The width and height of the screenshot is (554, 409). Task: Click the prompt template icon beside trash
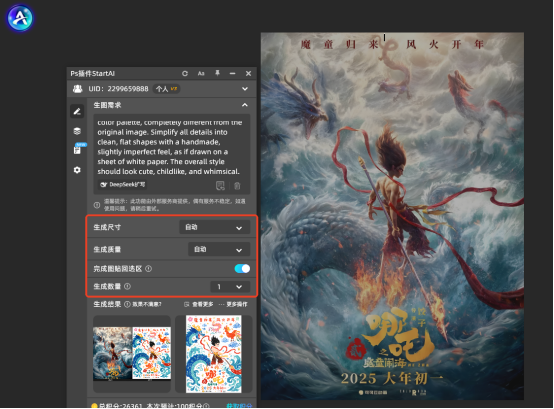point(220,185)
